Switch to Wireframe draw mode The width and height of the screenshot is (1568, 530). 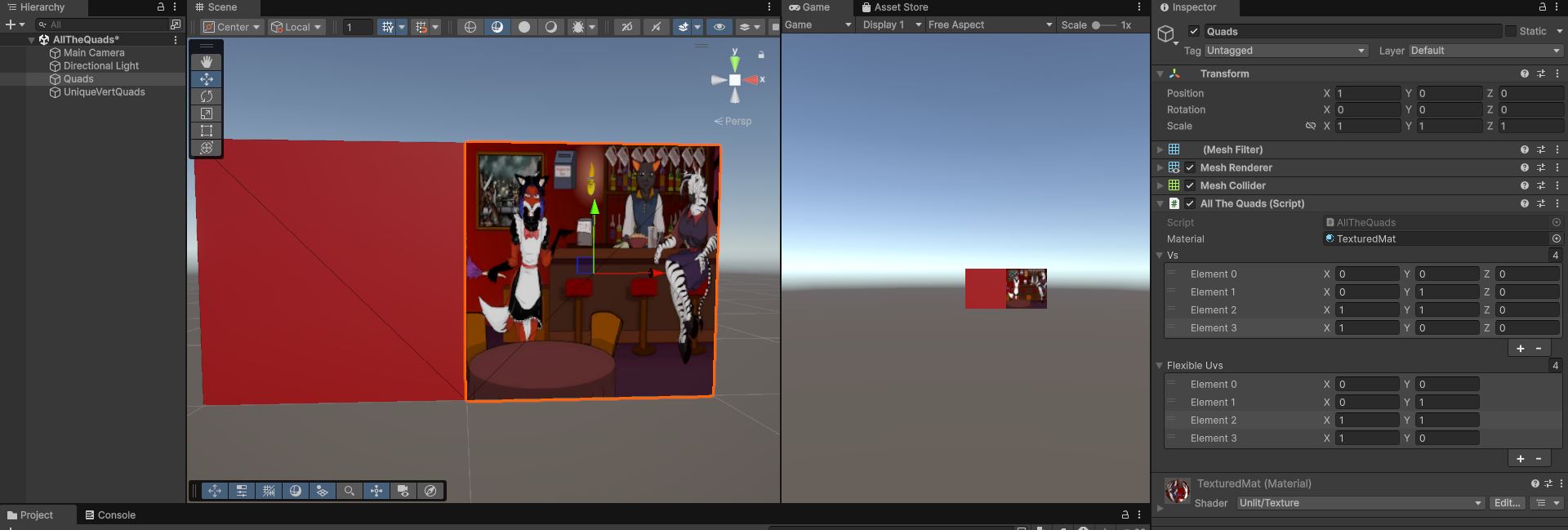pyautogui.click(x=470, y=27)
